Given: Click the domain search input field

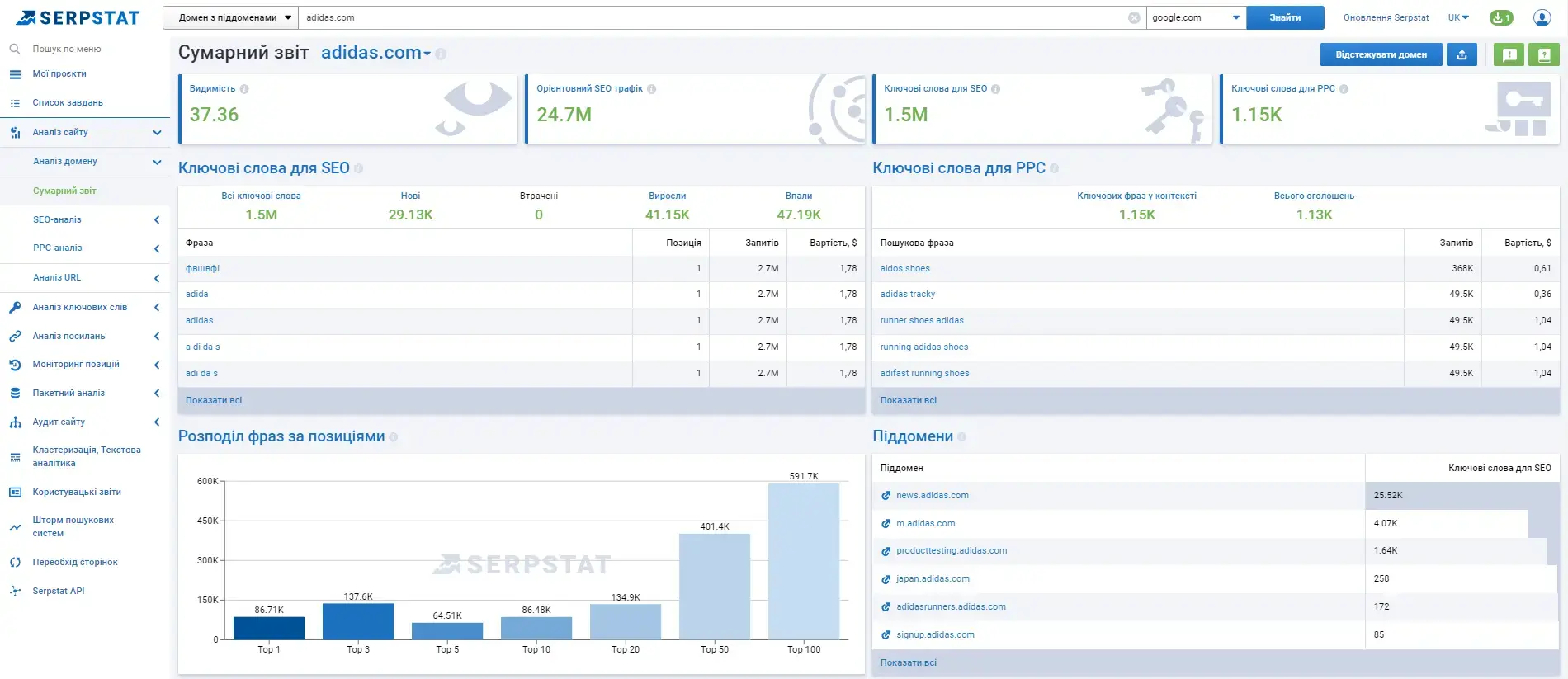Looking at the screenshot, I should point(715,17).
